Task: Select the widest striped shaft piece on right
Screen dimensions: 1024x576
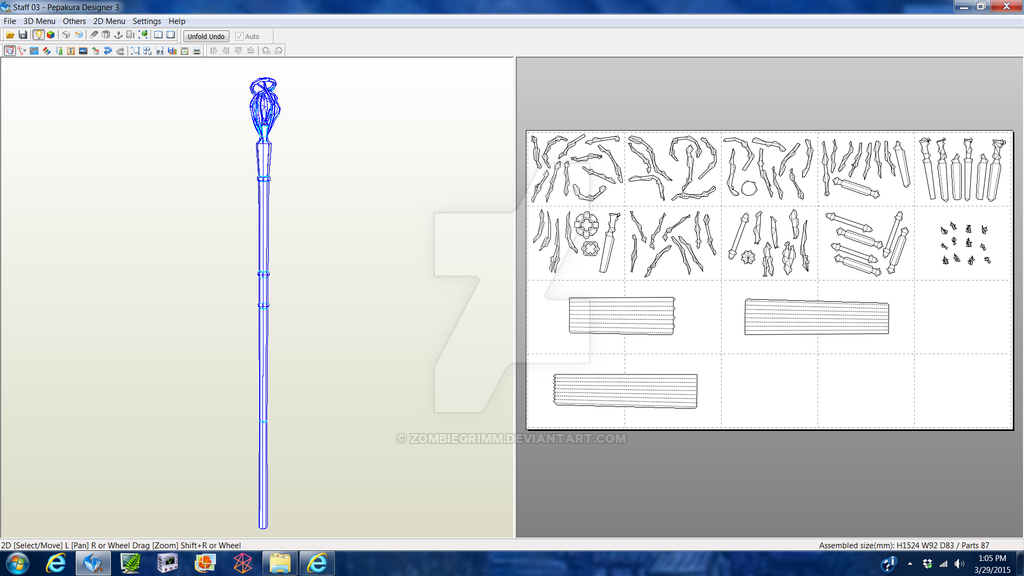Action: click(816, 317)
